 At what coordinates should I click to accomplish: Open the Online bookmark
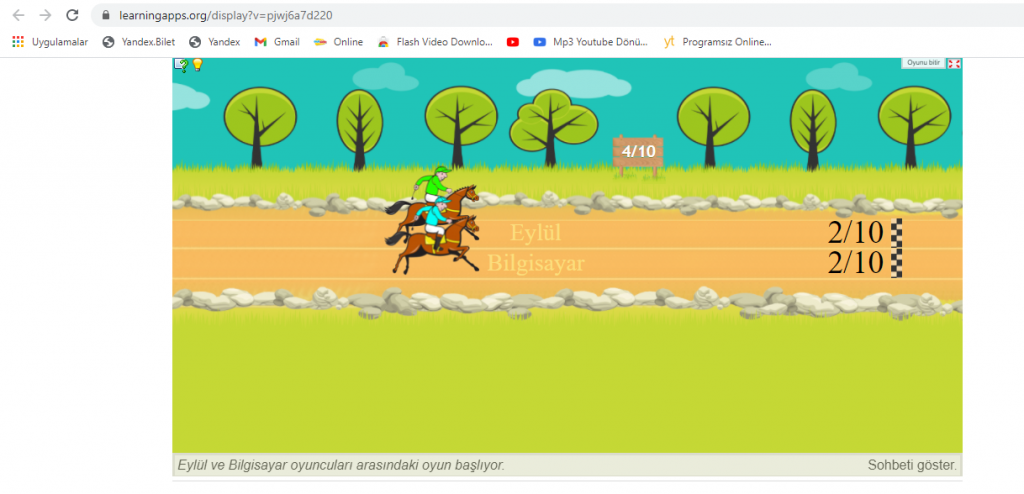(338, 42)
